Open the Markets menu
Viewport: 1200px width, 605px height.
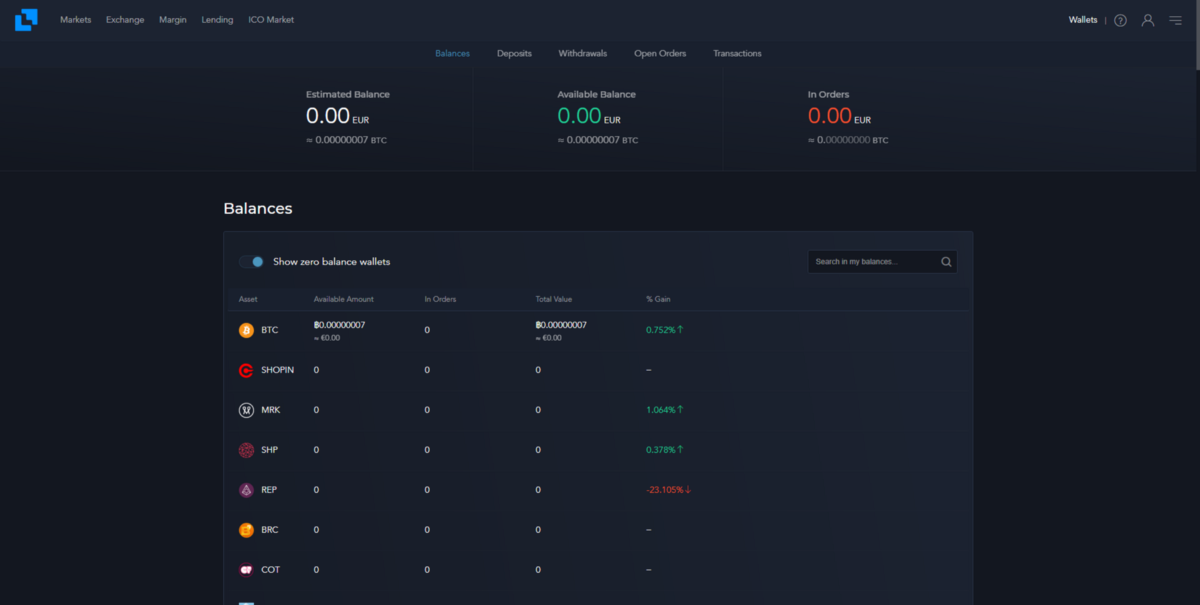[75, 20]
